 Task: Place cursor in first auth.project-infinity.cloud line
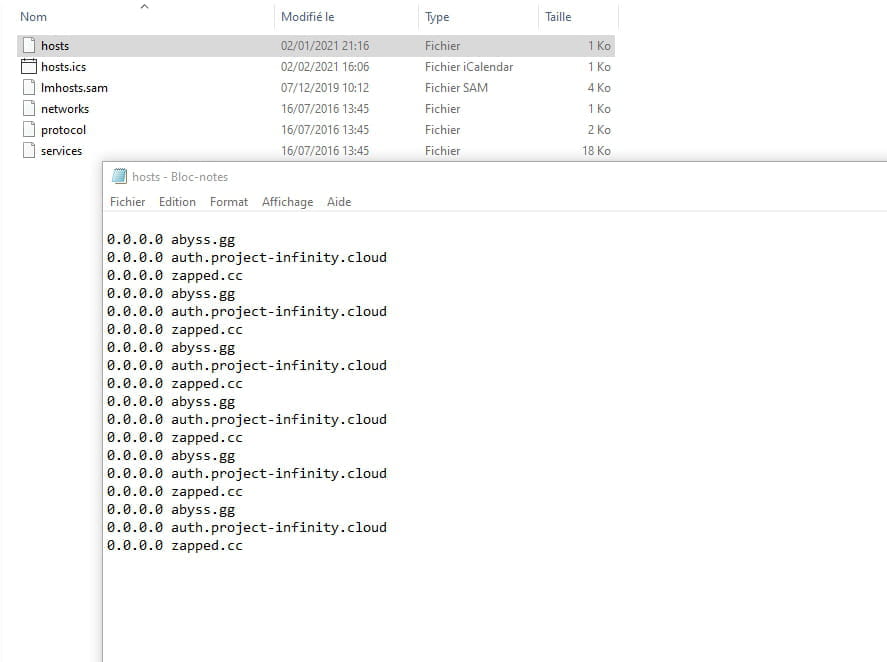(x=247, y=257)
